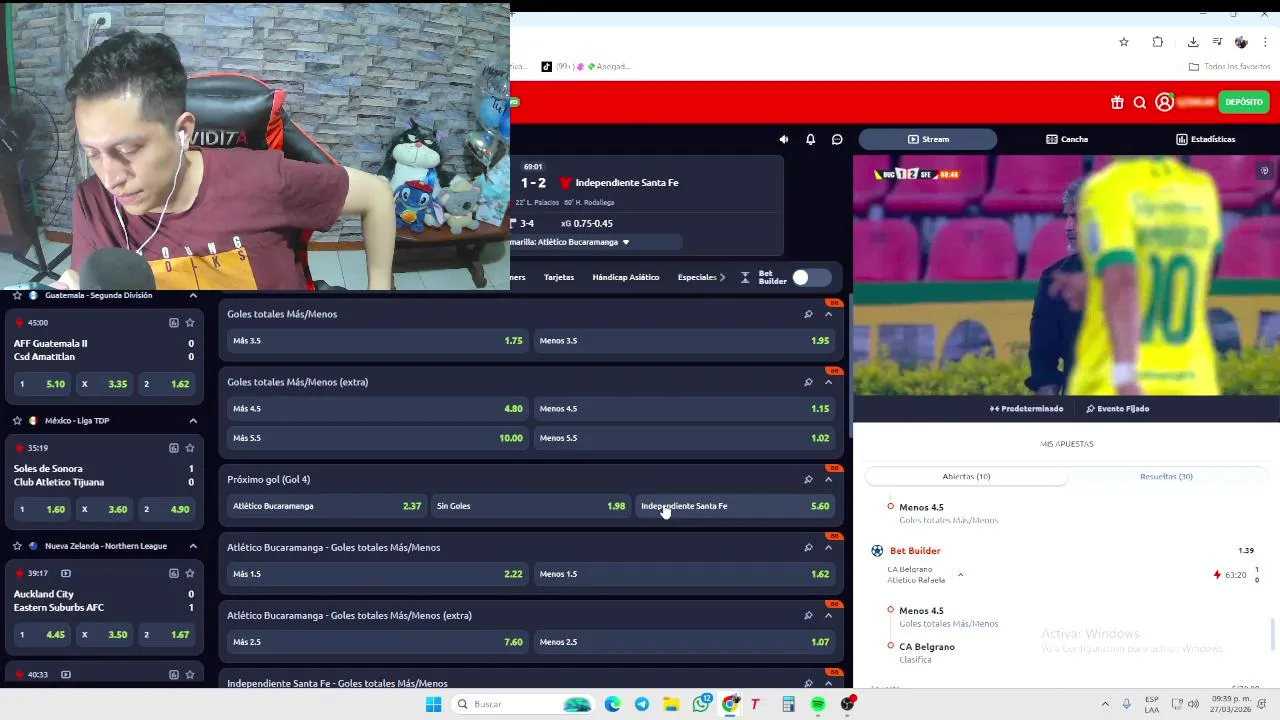Collapse Goles totales Más/Menos (extra) market

828,382
